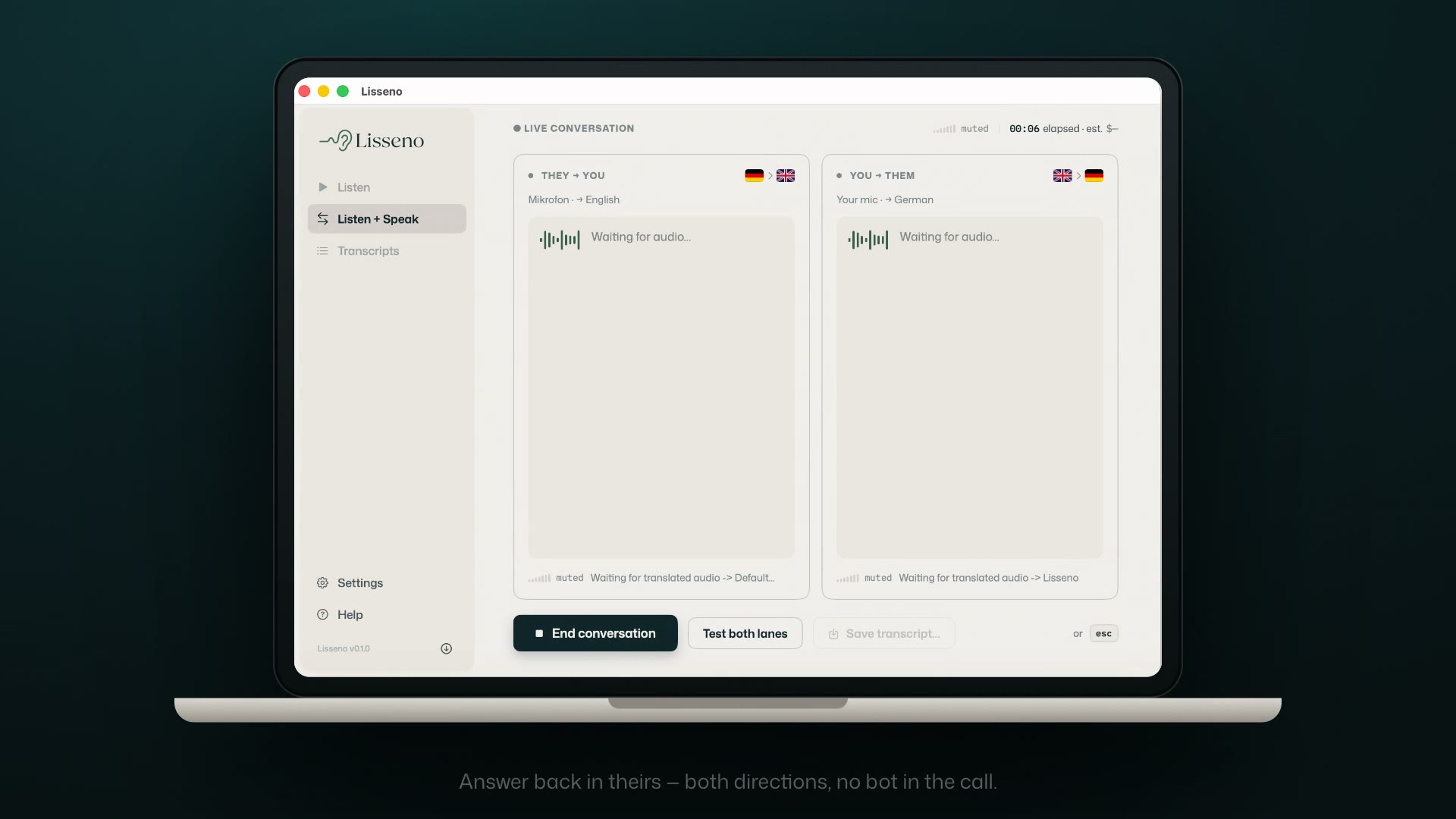Select Listen + Speak sidebar item
The width and height of the screenshot is (1456, 819).
click(x=387, y=219)
